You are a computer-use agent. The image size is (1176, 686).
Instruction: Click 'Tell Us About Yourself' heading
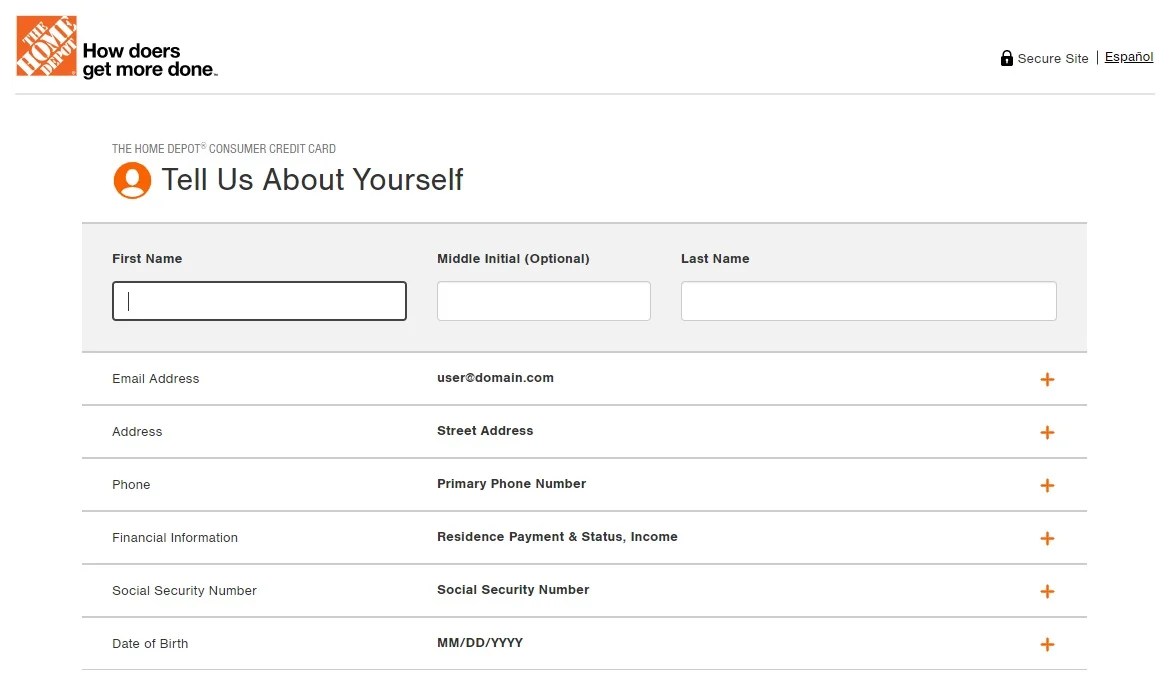pos(313,180)
